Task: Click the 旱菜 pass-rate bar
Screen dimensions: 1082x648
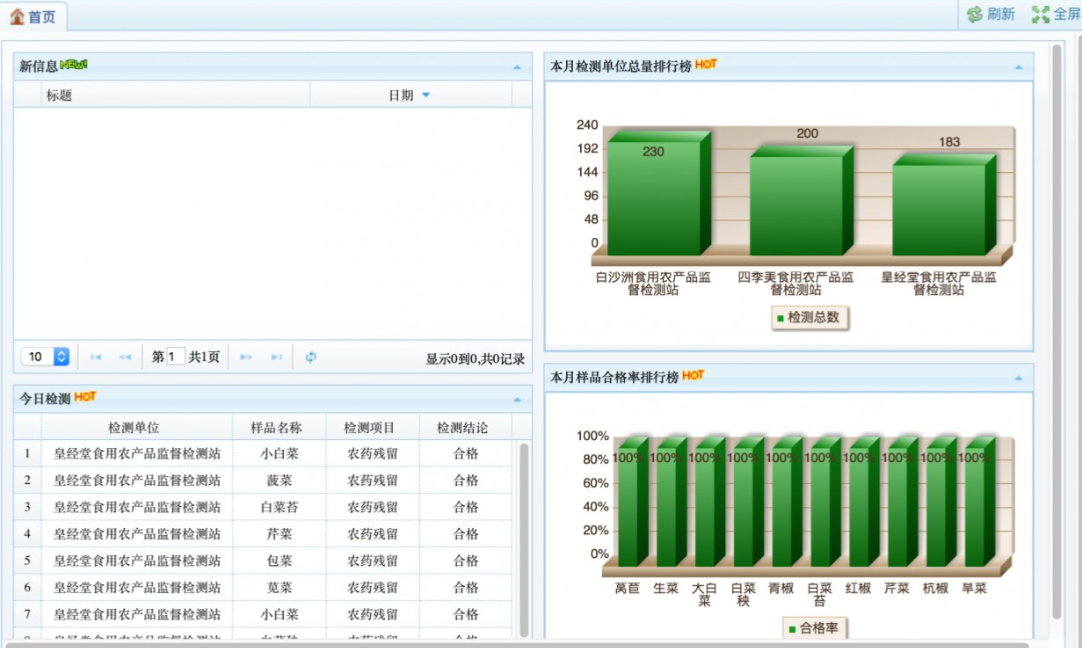Action: [x=980, y=502]
